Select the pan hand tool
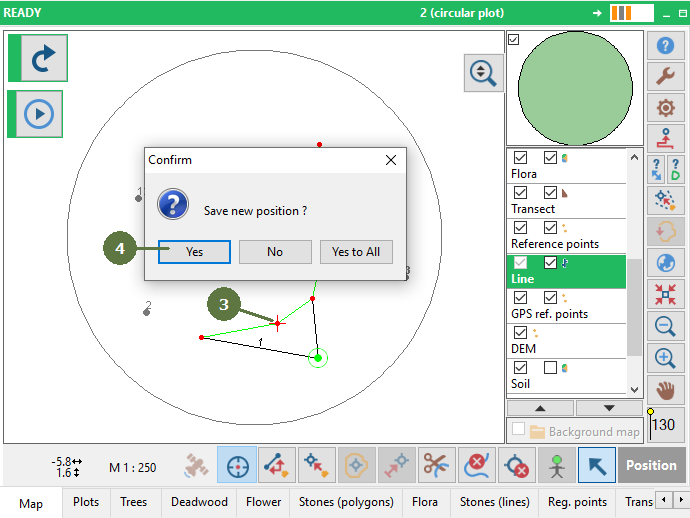The width and height of the screenshot is (690, 518). pyautogui.click(x=665, y=390)
